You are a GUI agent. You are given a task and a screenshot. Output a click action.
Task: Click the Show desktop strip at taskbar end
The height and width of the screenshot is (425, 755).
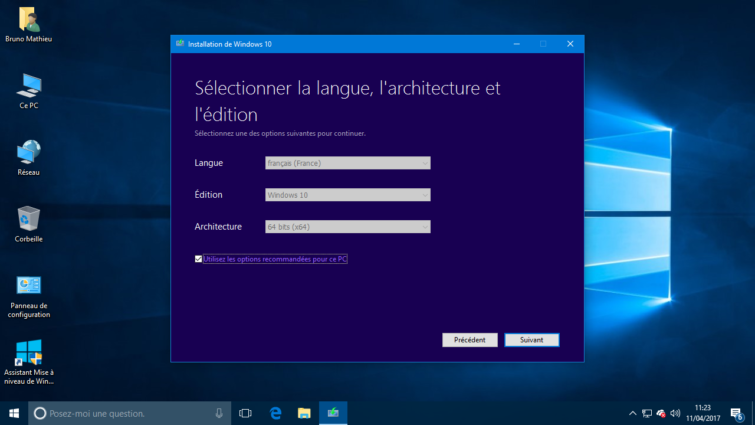pyautogui.click(x=753, y=413)
